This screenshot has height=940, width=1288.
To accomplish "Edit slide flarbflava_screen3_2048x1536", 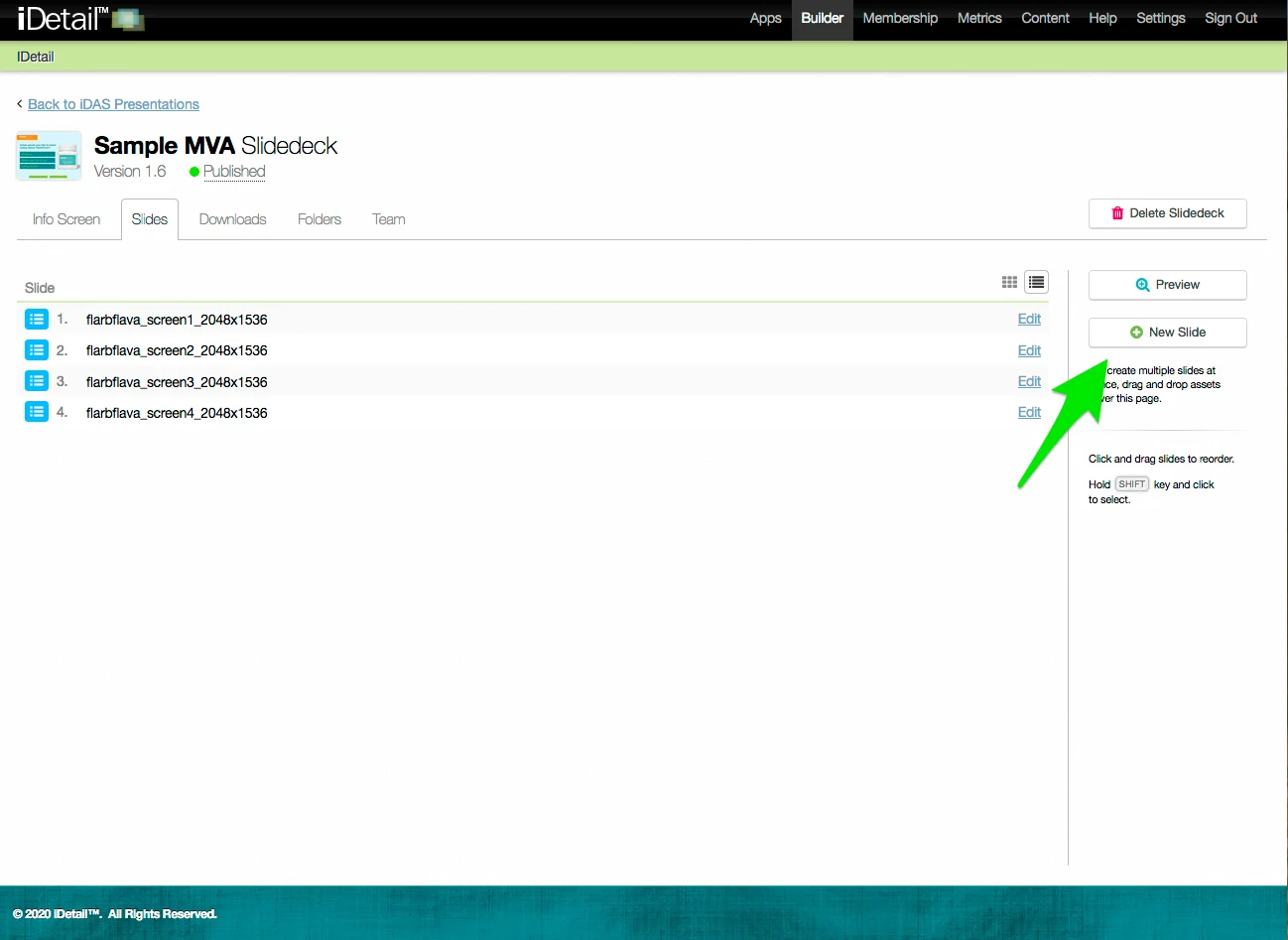I will (x=1029, y=381).
